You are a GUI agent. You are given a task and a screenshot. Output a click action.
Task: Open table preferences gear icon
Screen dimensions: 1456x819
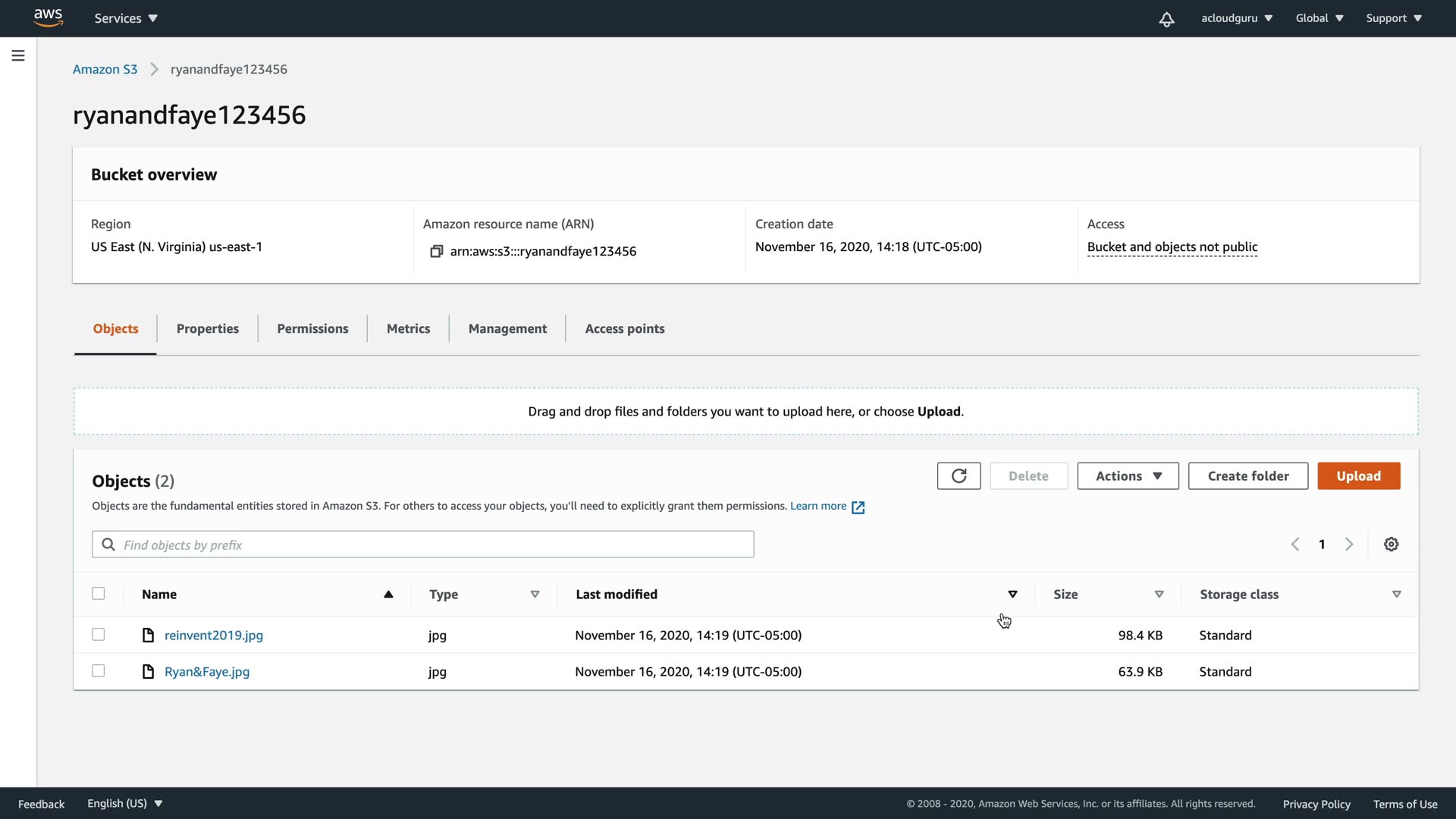click(x=1391, y=544)
